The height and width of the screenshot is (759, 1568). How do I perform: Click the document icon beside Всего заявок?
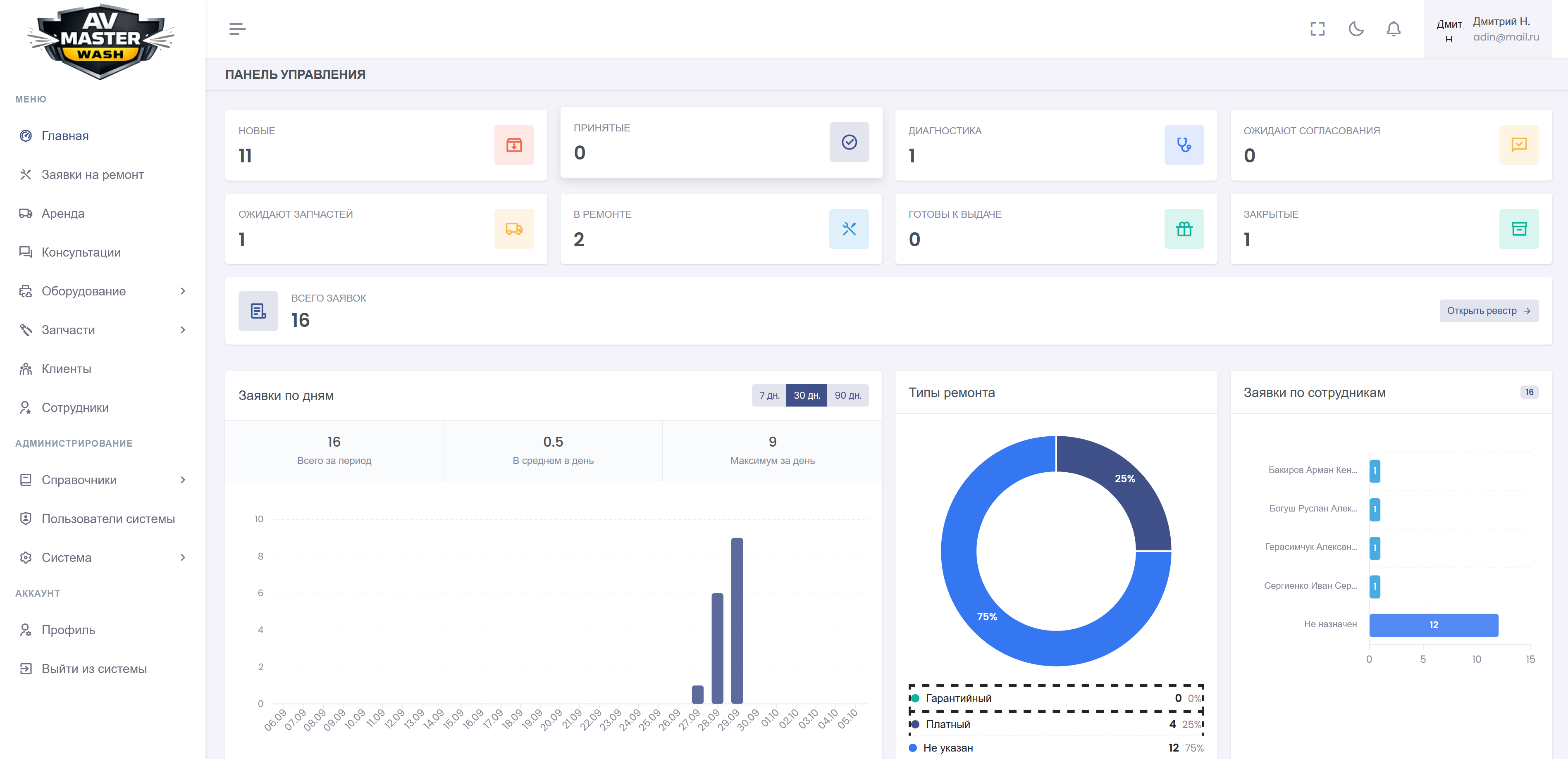click(x=258, y=311)
